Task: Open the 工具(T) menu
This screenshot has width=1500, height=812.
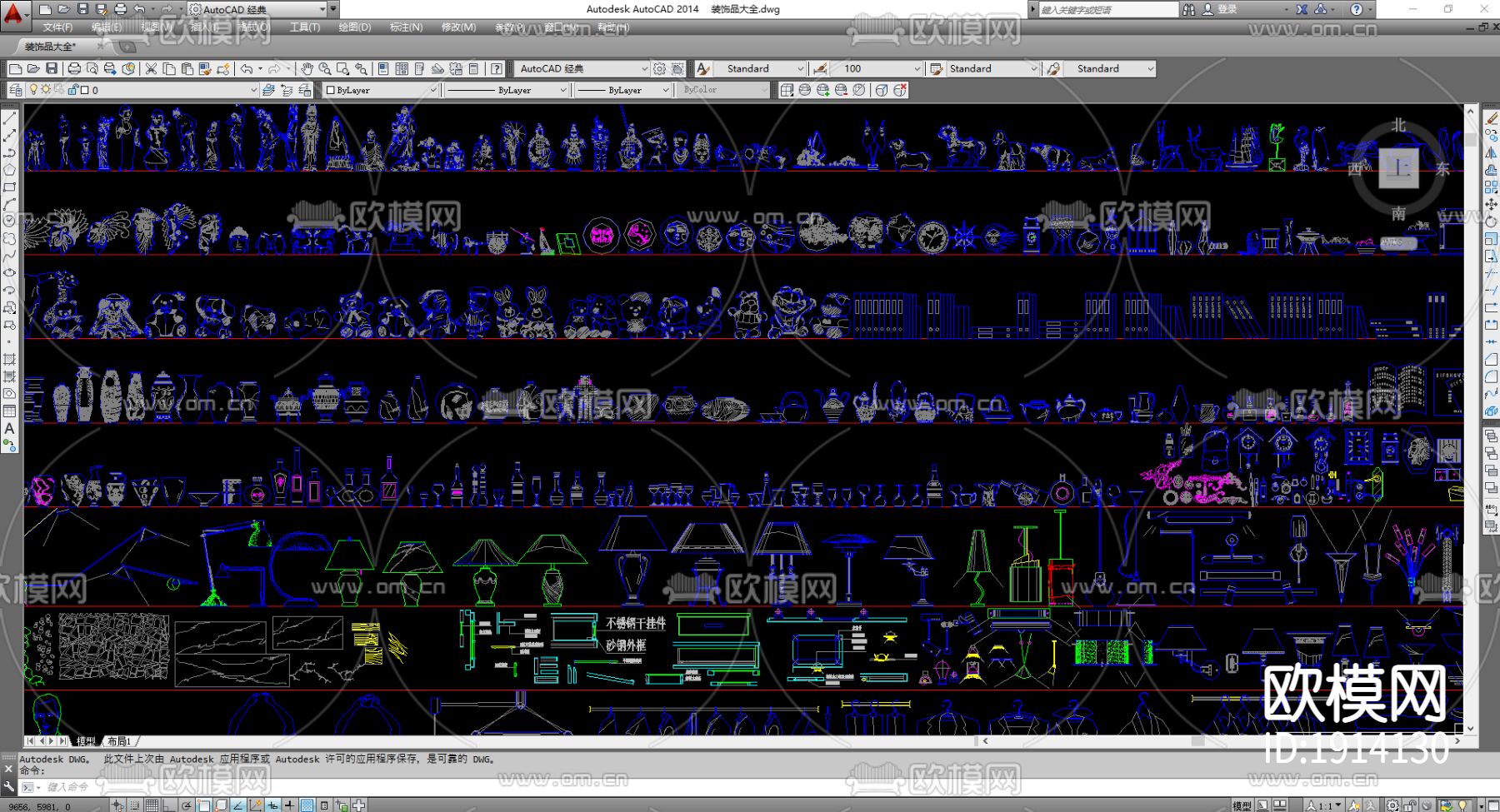Action: tap(305, 27)
